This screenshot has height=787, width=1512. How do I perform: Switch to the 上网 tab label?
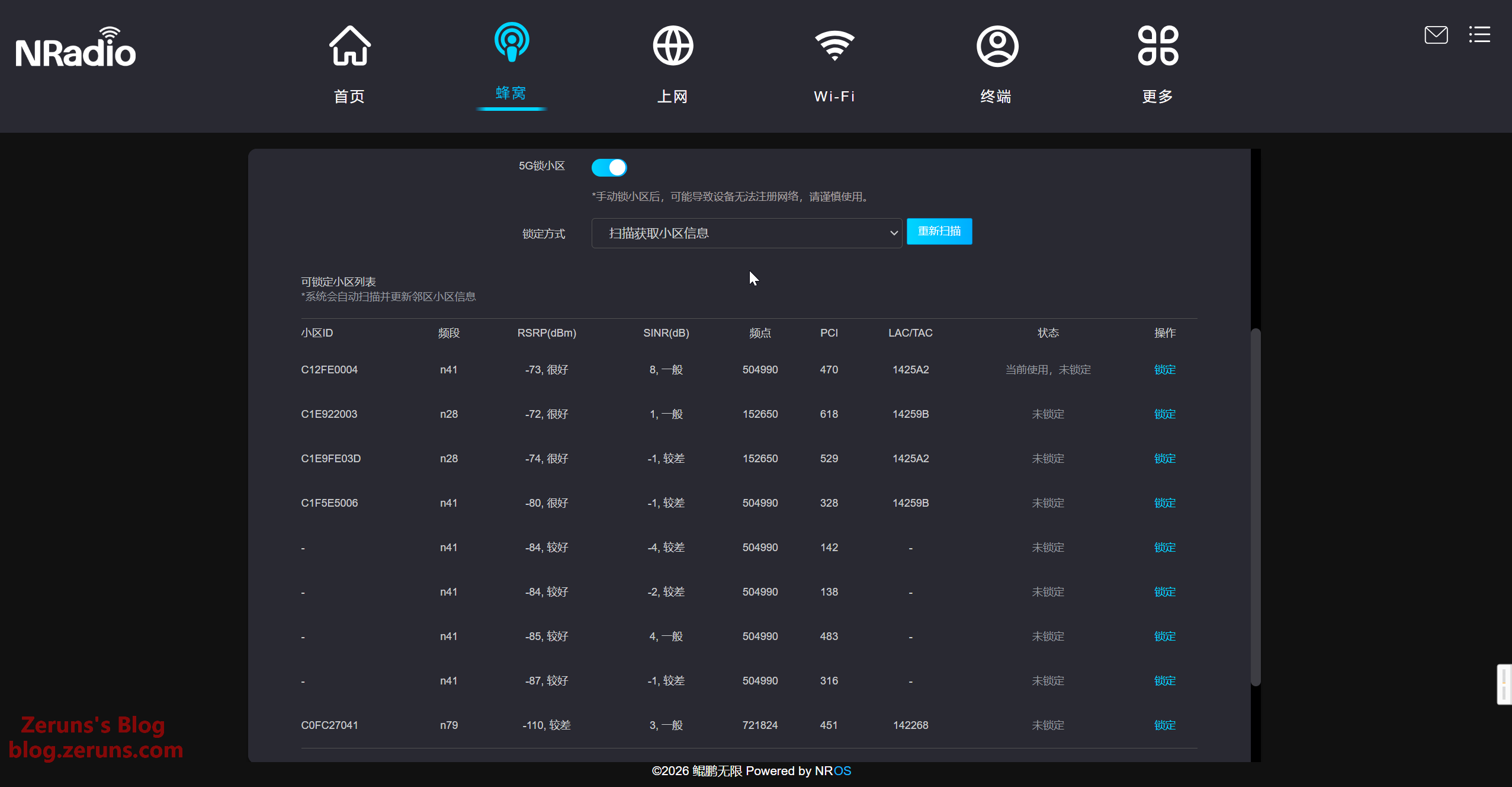[x=673, y=96]
